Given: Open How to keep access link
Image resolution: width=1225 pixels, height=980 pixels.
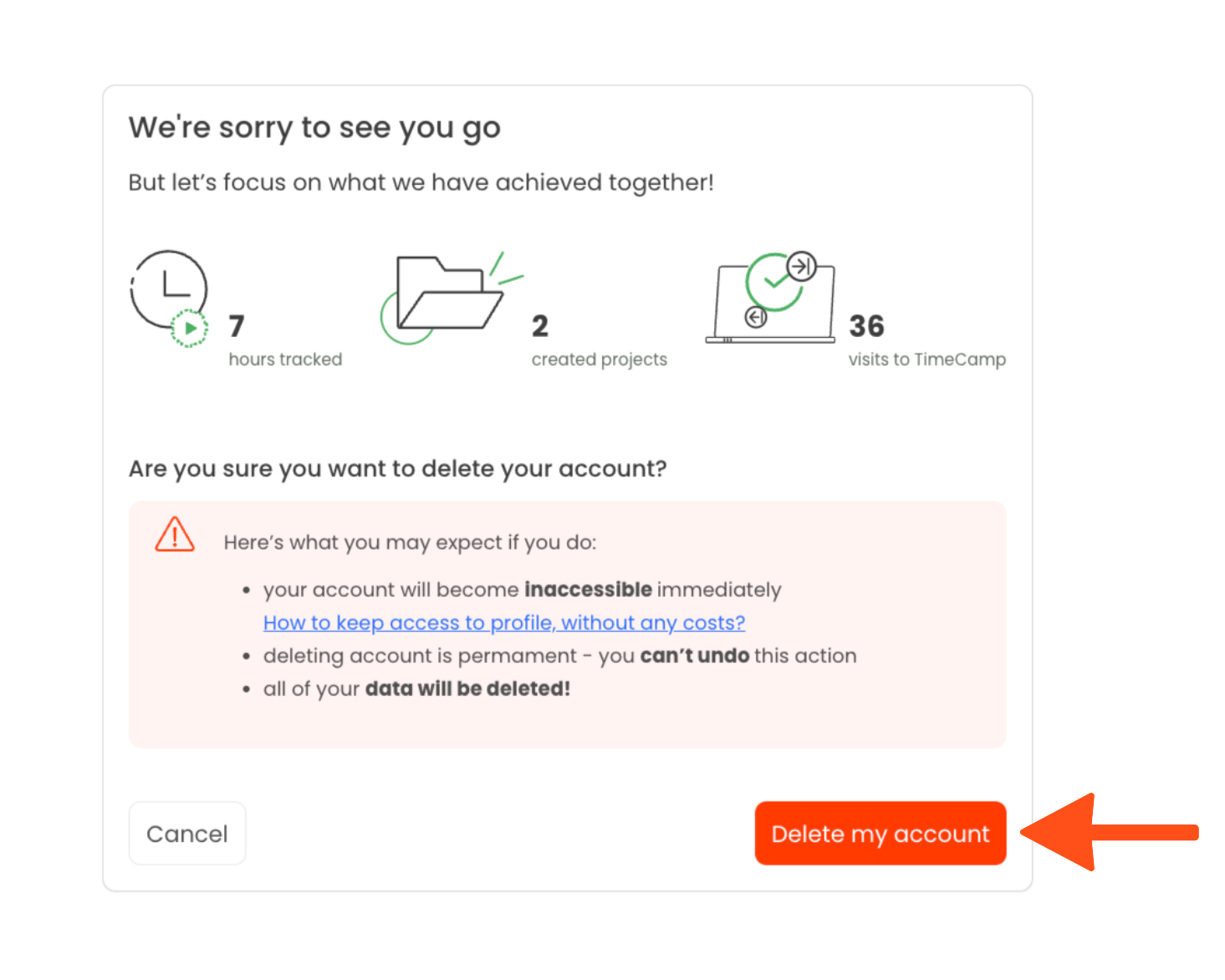Looking at the screenshot, I should [x=503, y=623].
